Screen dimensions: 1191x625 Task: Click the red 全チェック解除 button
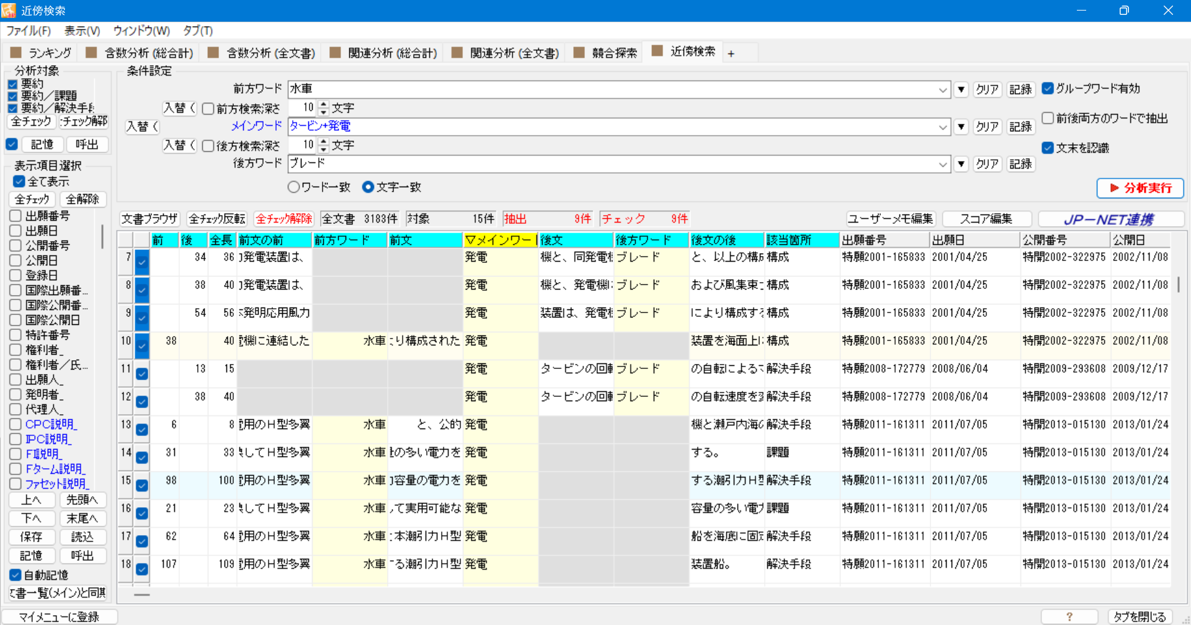(x=283, y=219)
